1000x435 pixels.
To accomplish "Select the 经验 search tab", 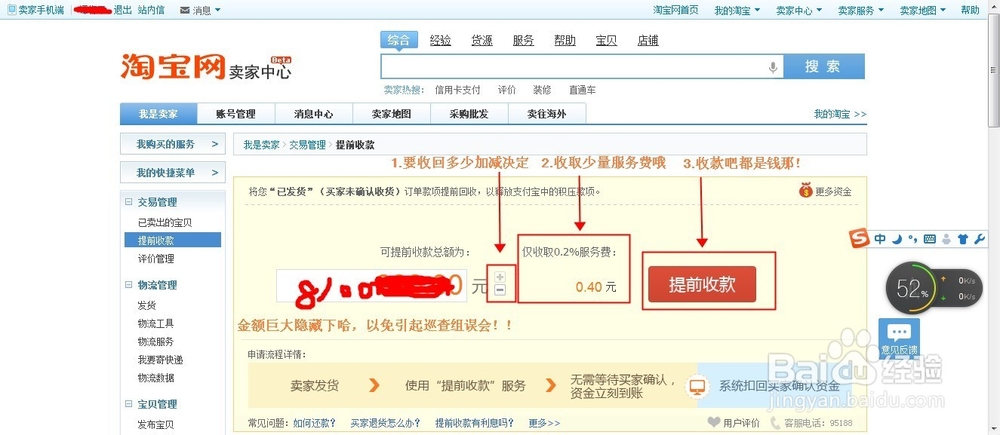I will (x=440, y=40).
